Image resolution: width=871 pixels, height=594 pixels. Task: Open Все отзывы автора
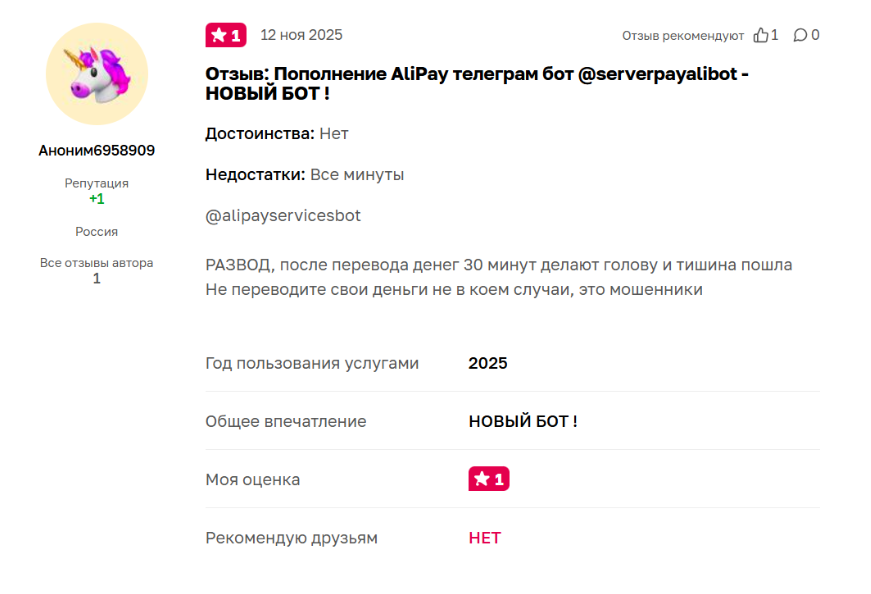[x=96, y=261]
